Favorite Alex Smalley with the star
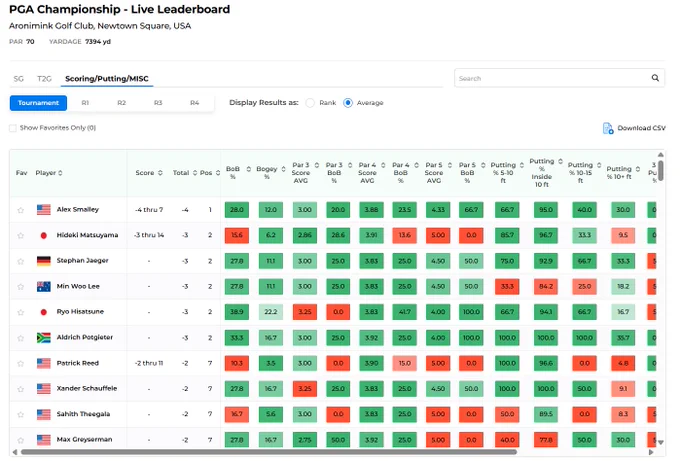Image resolution: width=680 pixels, height=461 pixels. click(x=20, y=210)
